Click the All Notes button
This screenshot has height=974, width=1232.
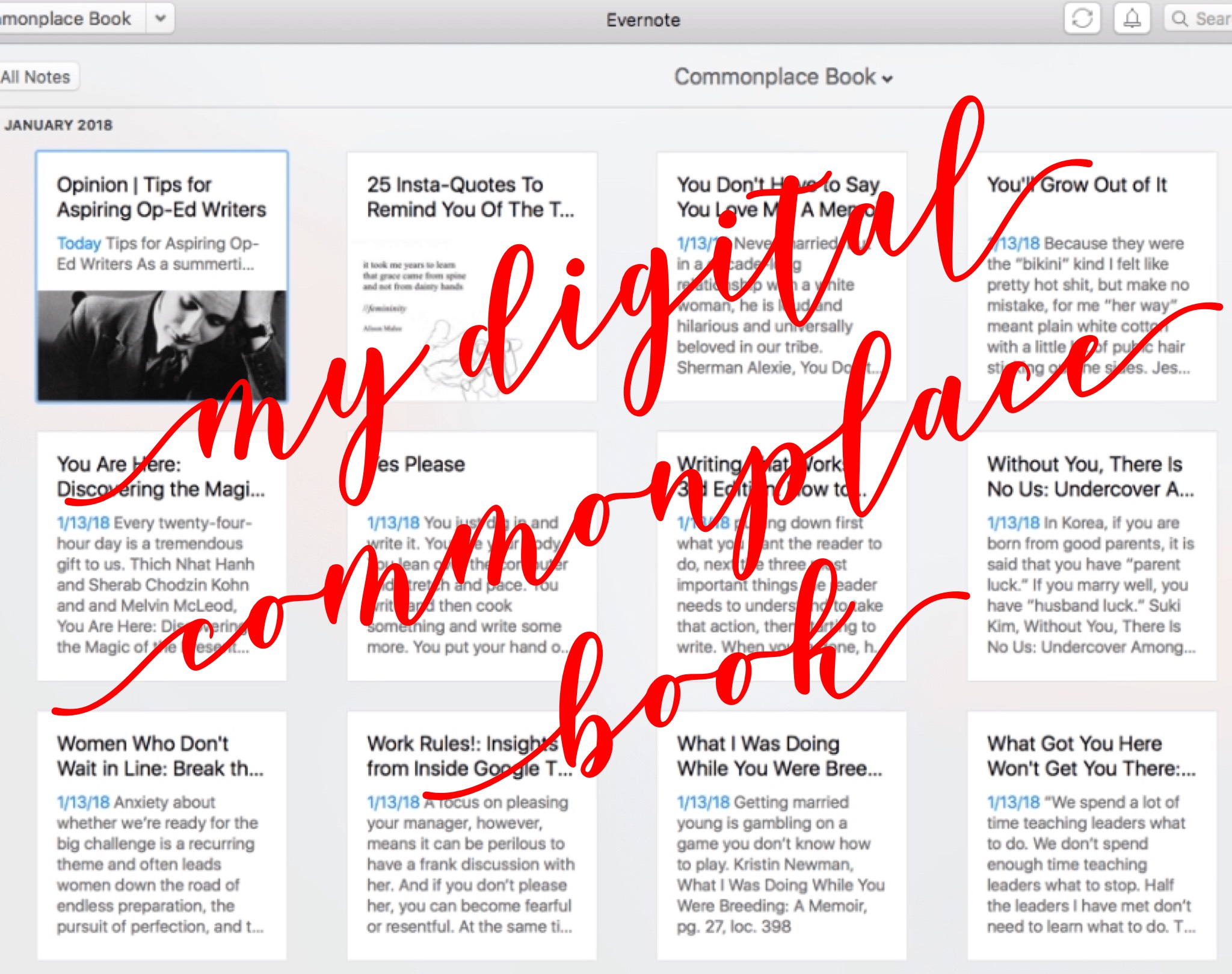coord(36,76)
